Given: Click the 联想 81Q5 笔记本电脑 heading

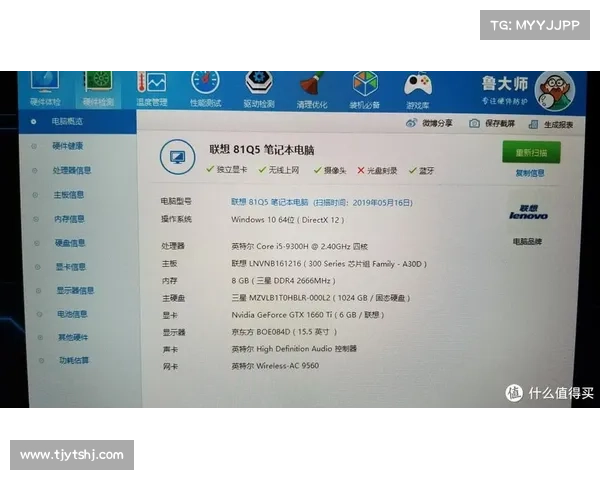Looking at the screenshot, I should (x=261, y=149).
